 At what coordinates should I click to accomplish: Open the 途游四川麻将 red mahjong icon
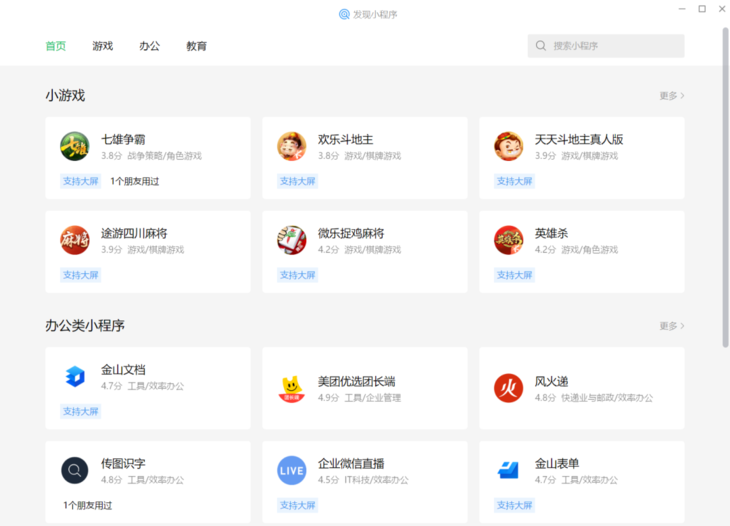click(74, 240)
